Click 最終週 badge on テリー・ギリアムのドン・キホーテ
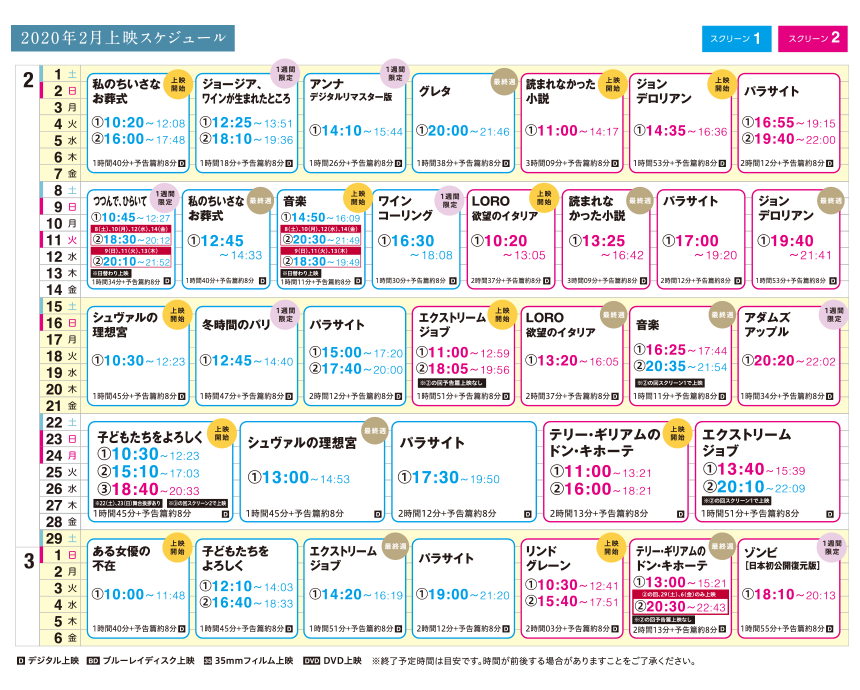 pyautogui.click(x=722, y=546)
